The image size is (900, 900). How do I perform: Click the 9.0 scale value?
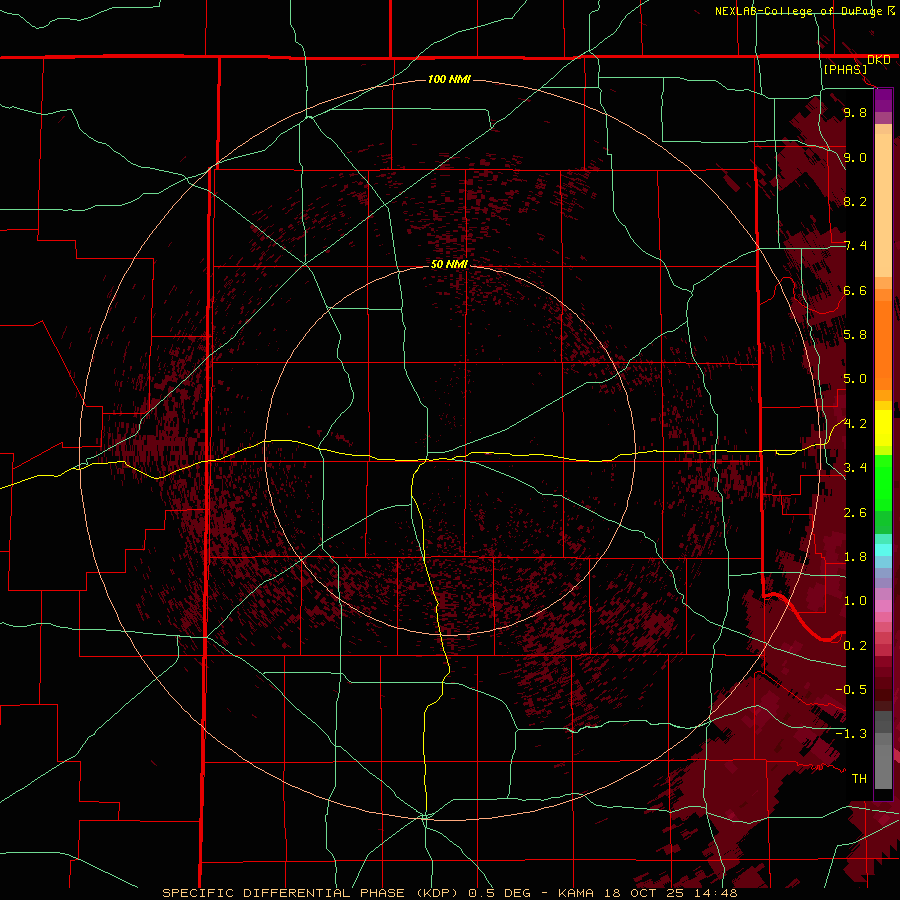[855, 158]
